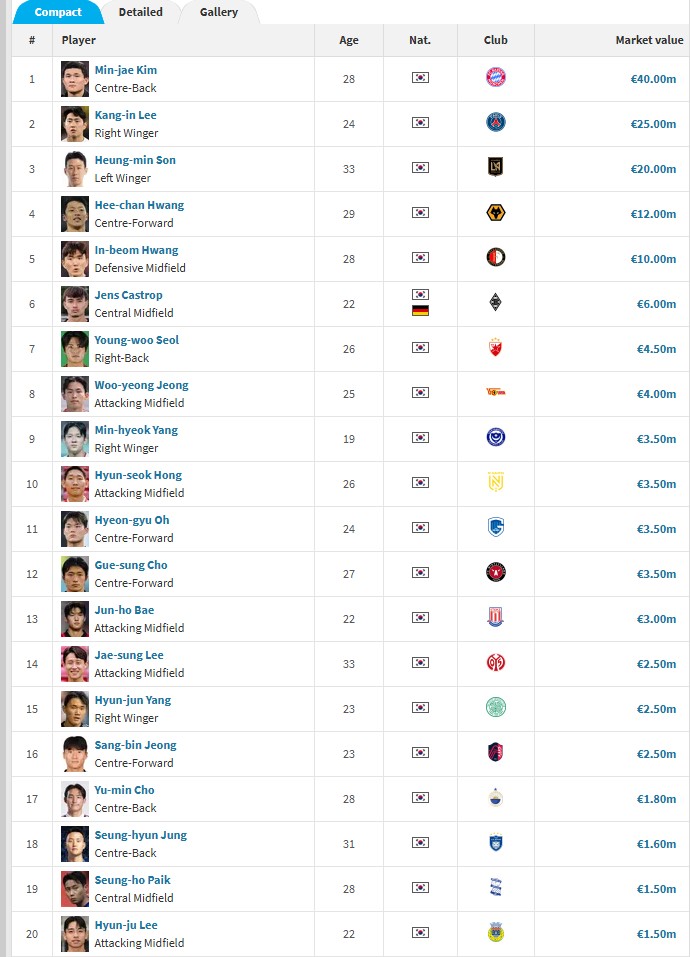Select the Compact tab

(x=58, y=12)
